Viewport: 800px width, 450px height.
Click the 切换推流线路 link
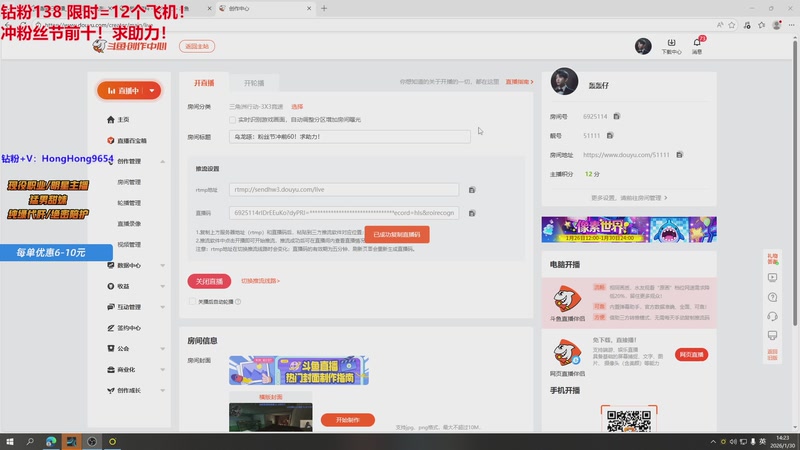(260, 281)
